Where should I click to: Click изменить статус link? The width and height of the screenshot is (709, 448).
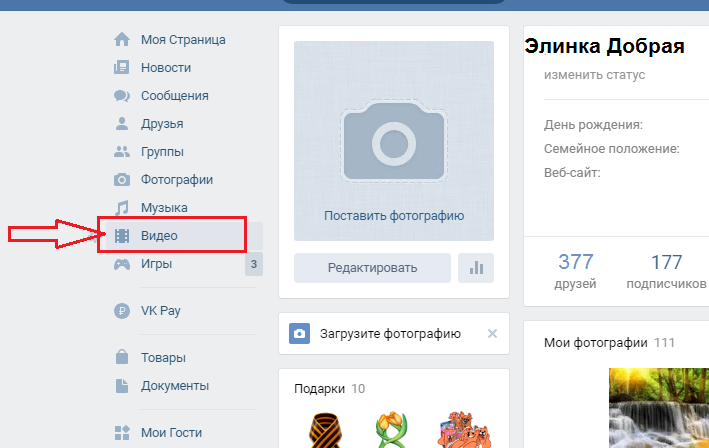pos(594,75)
